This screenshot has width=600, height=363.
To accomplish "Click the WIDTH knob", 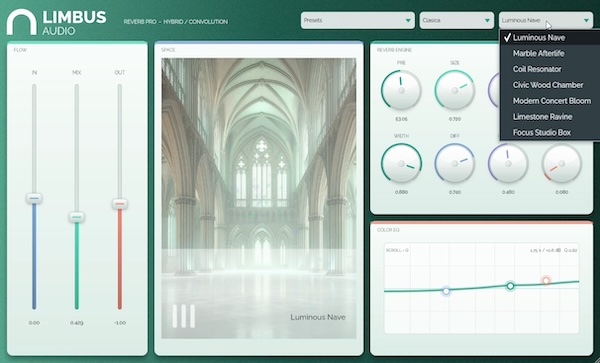I will [401, 163].
